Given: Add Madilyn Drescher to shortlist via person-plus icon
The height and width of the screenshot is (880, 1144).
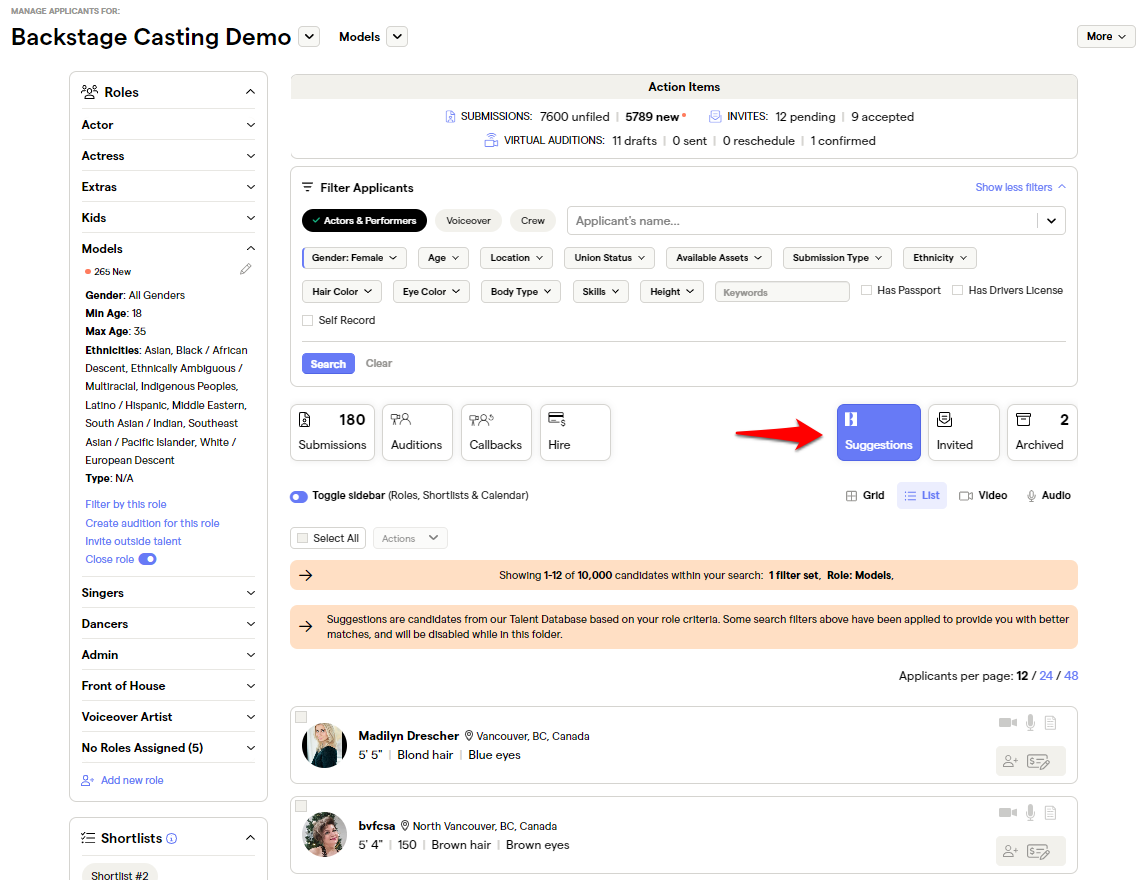Looking at the screenshot, I should (x=1010, y=761).
